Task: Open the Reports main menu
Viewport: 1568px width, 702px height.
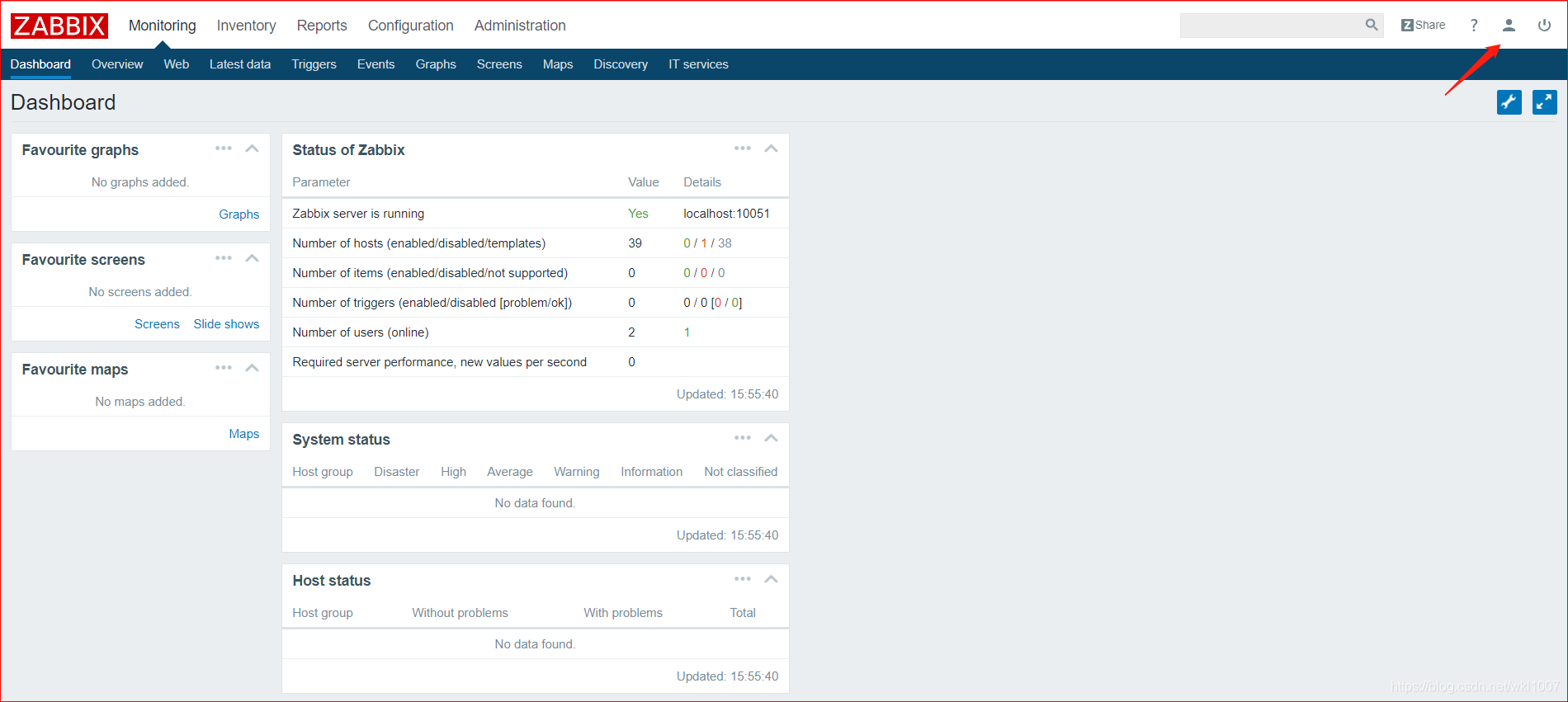Action: (322, 26)
